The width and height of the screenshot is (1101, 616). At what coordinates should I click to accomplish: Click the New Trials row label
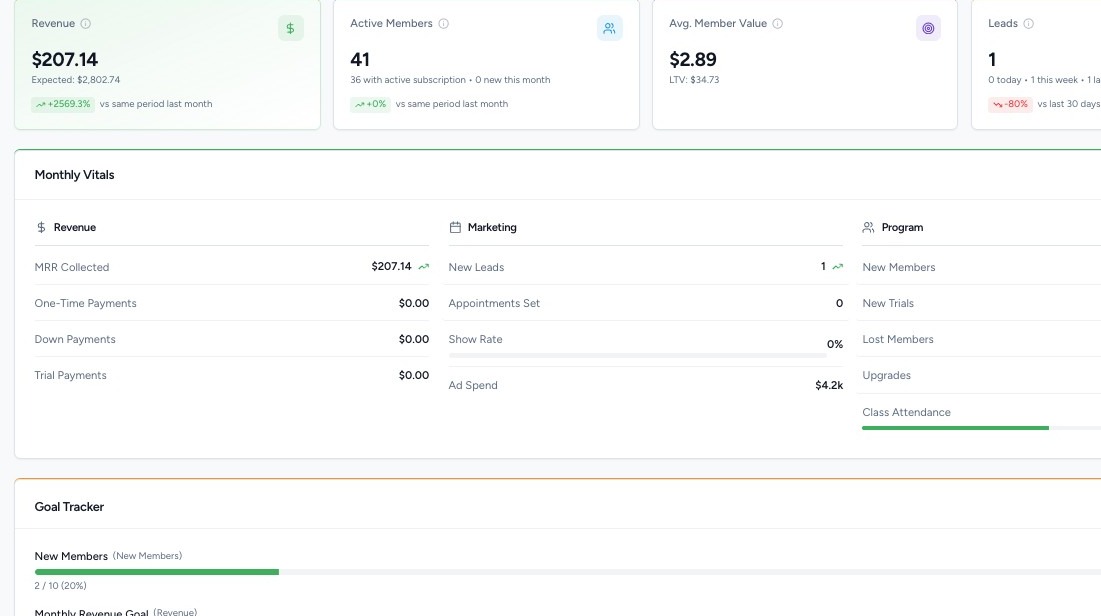[x=888, y=303]
